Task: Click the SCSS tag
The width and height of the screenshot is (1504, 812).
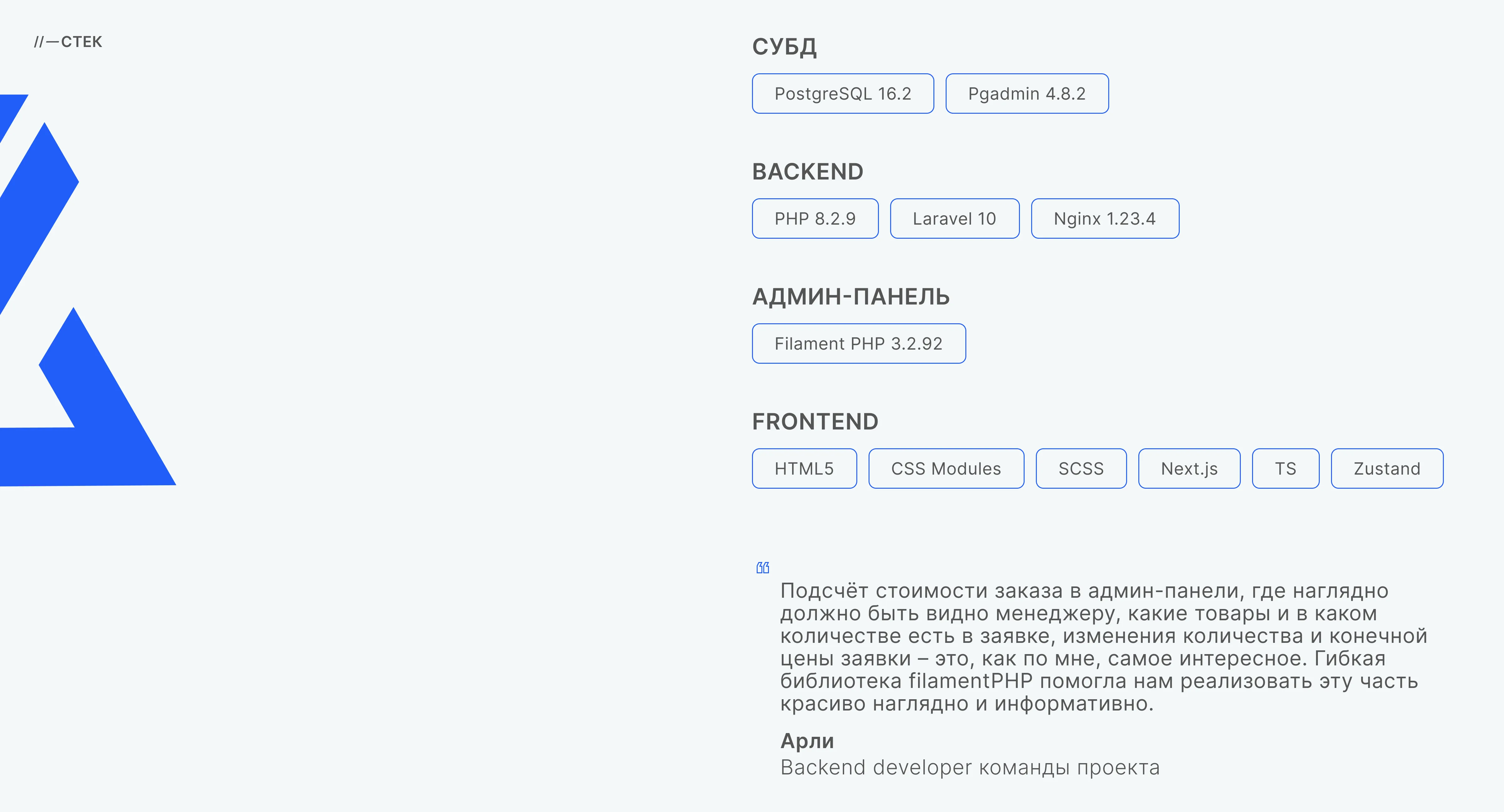Action: pyautogui.click(x=1081, y=468)
